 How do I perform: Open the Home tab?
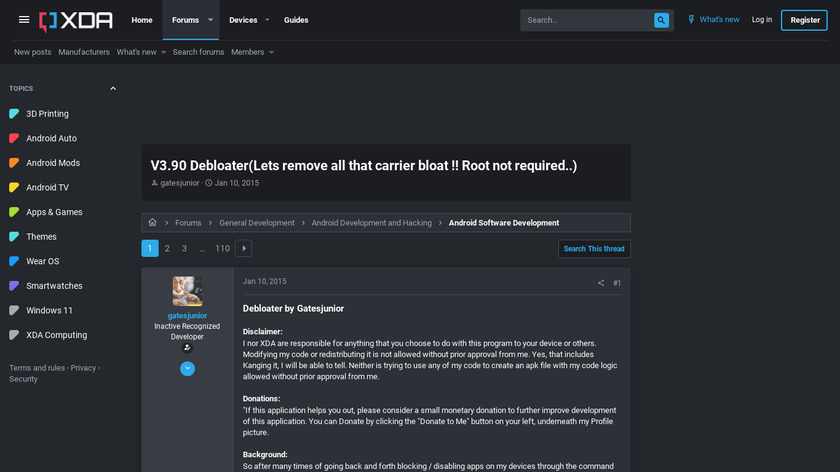point(142,20)
